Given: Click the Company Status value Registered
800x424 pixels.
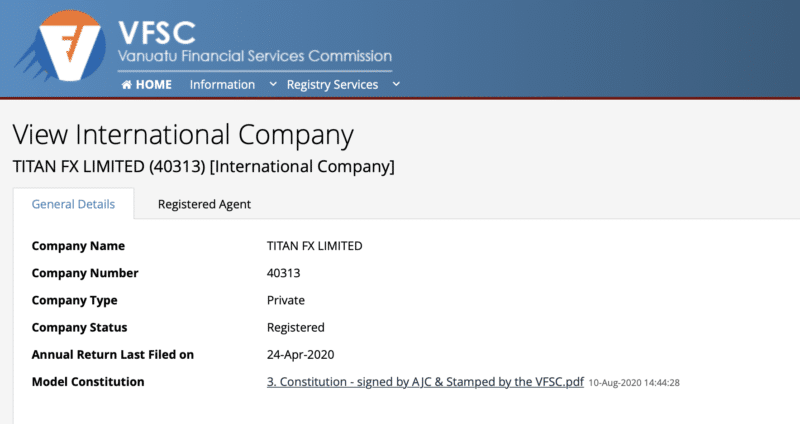Looking at the screenshot, I should 295,328.
